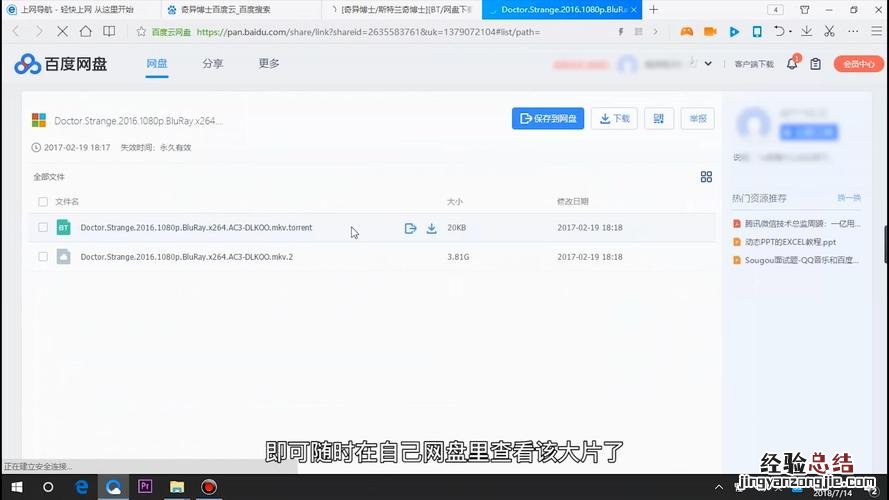Click the 下载 download button
The image size is (889, 500).
(x=614, y=119)
